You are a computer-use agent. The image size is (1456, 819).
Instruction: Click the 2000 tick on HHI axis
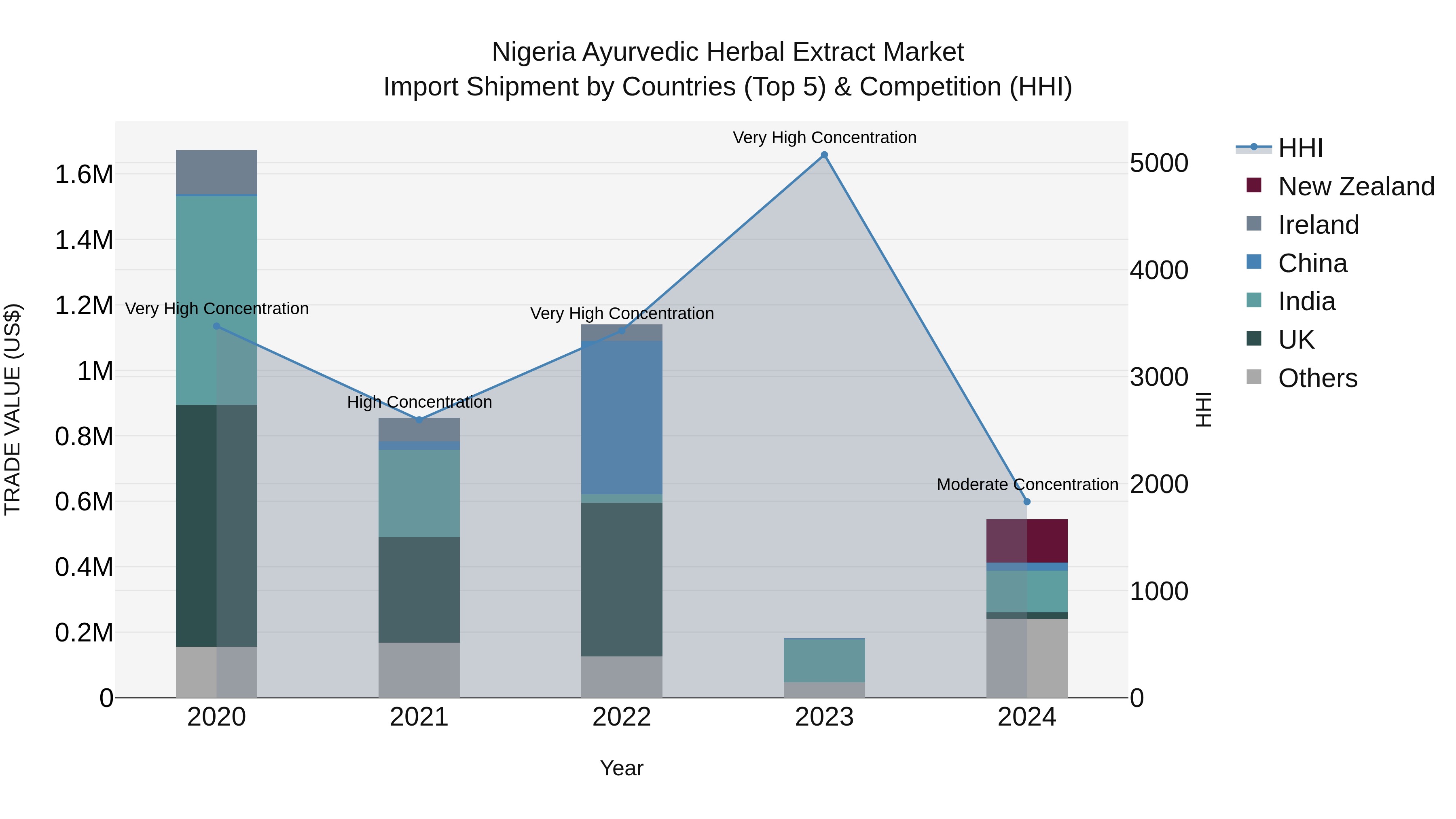[1159, 485]
